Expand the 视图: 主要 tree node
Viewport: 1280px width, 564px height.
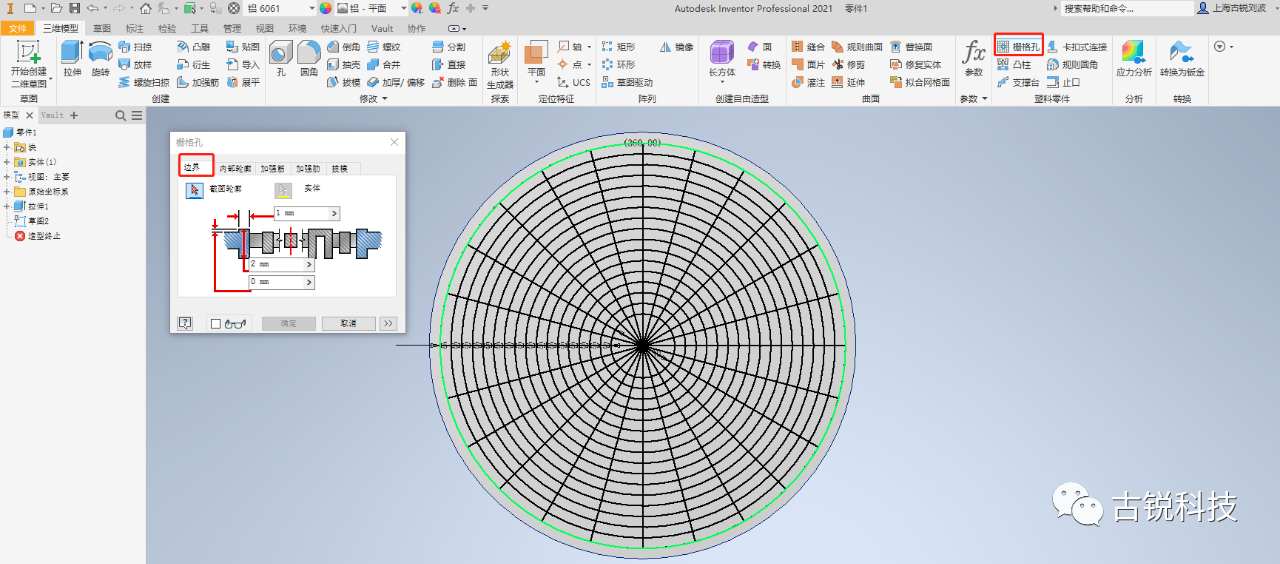(6, 177)
